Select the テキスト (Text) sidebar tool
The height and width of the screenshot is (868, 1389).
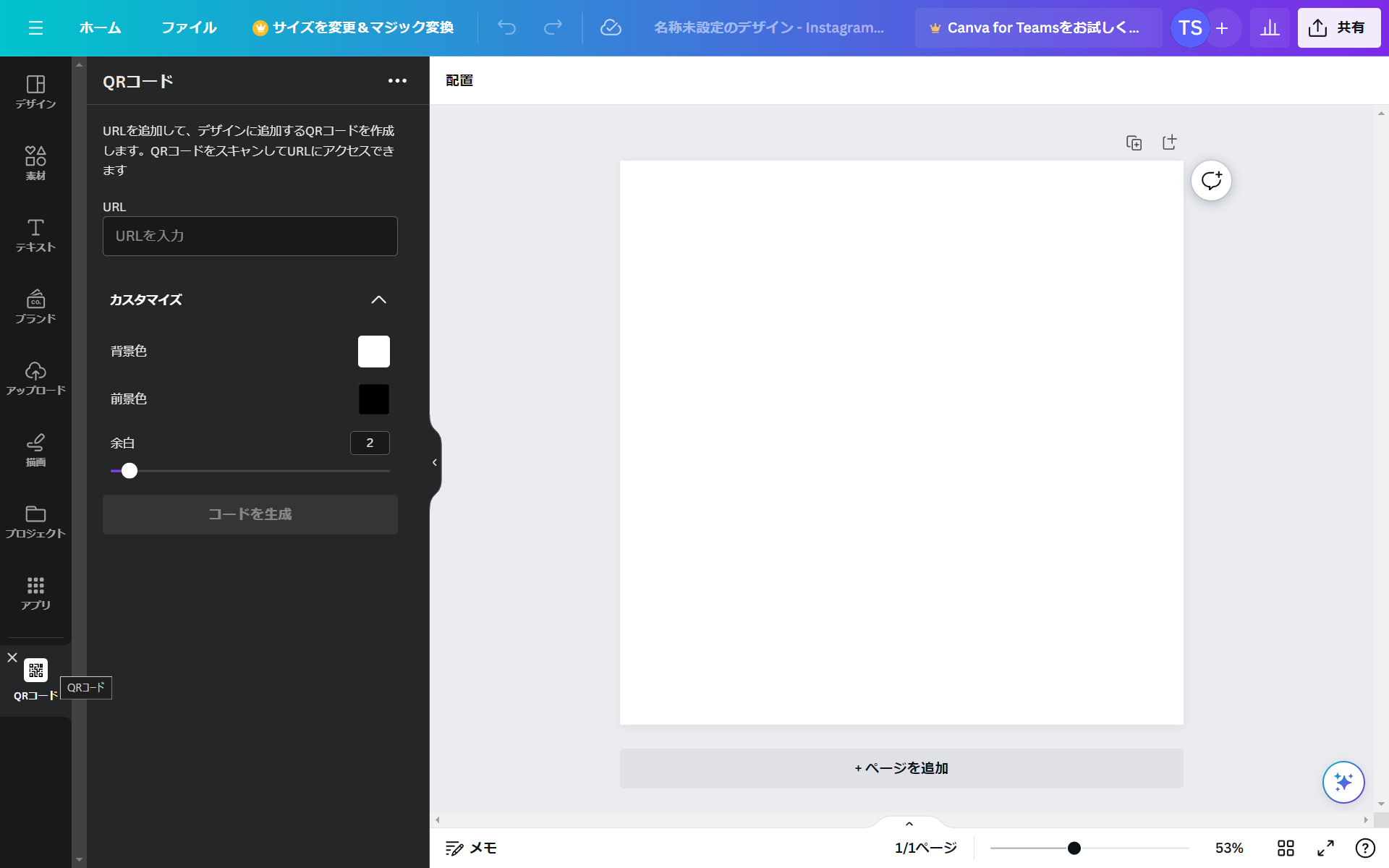35,235
